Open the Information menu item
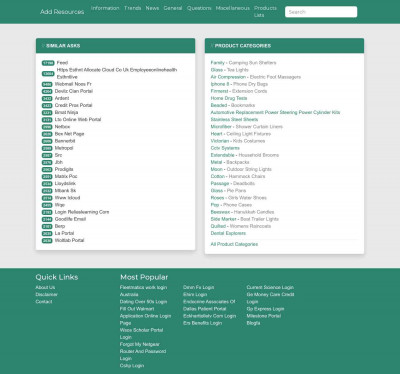400x374 pixels. point(105,8)
